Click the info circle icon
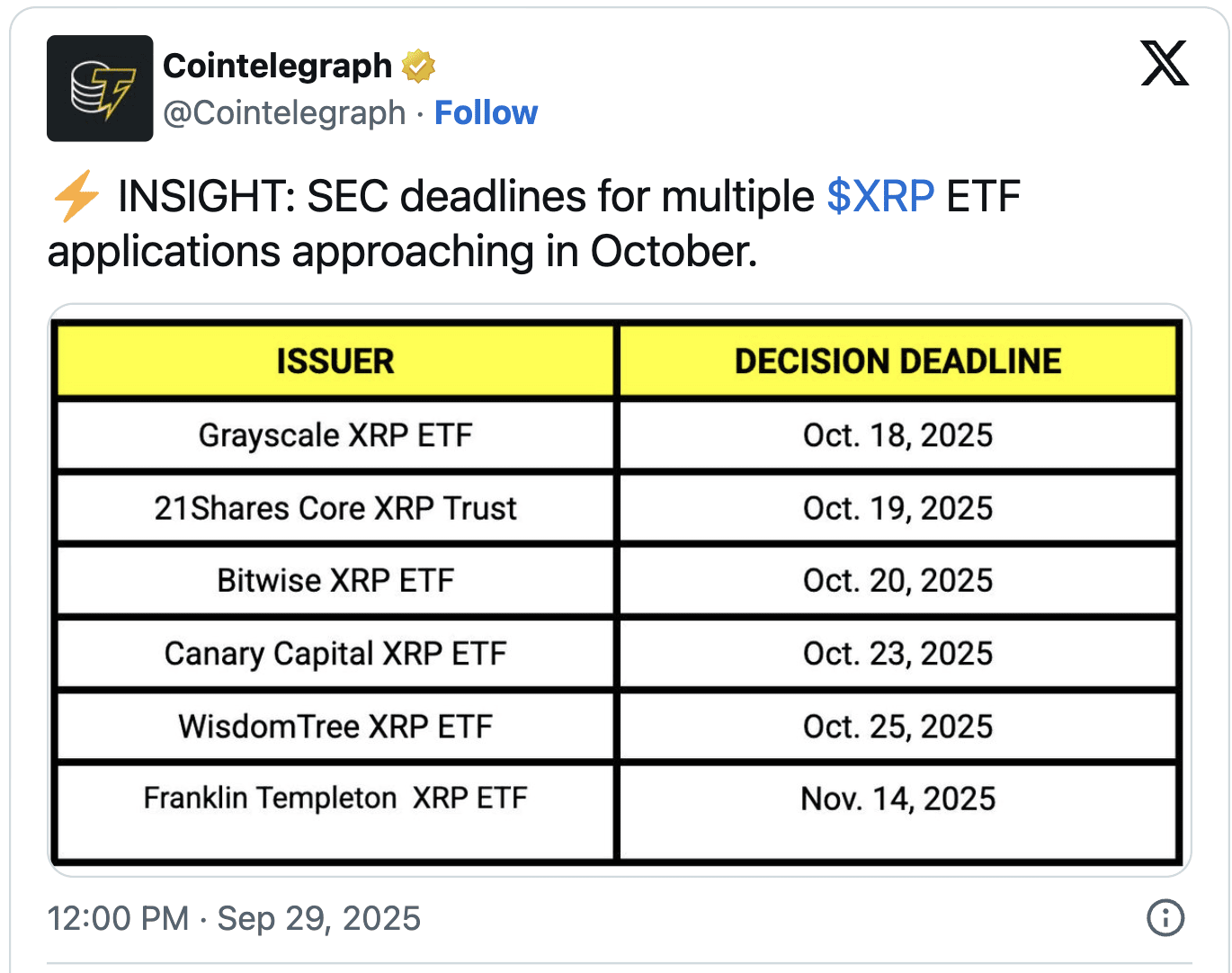 click(x=1165, y=918)
